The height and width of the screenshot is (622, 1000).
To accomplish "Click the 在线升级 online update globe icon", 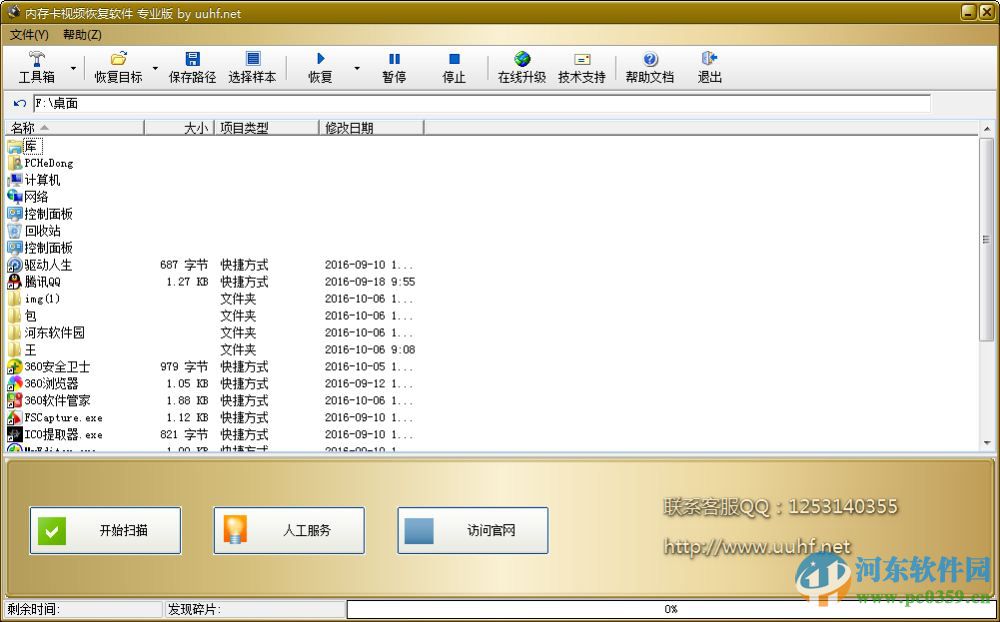I will pos(521,57).
